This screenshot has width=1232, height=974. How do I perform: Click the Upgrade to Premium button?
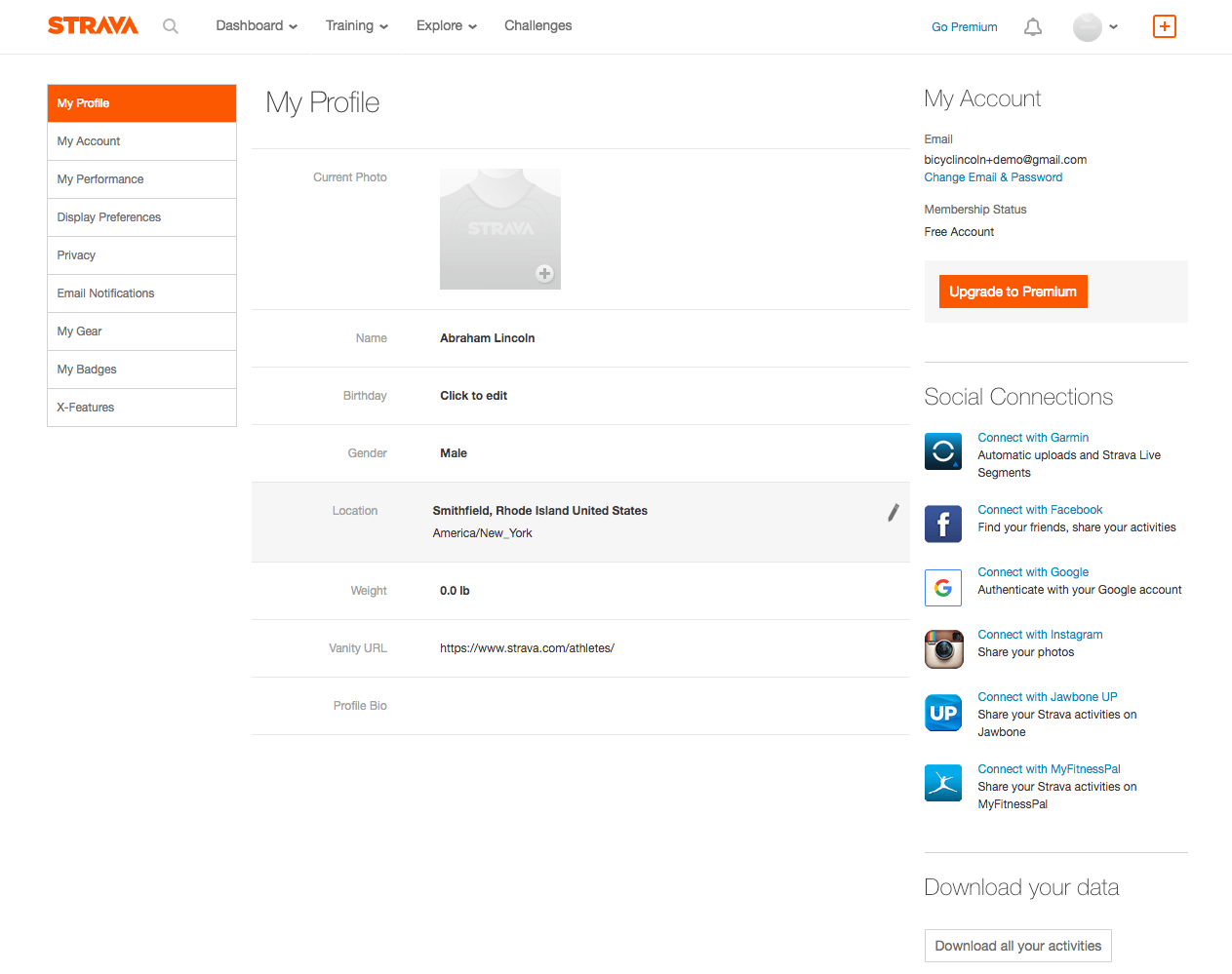point(1013,291)
